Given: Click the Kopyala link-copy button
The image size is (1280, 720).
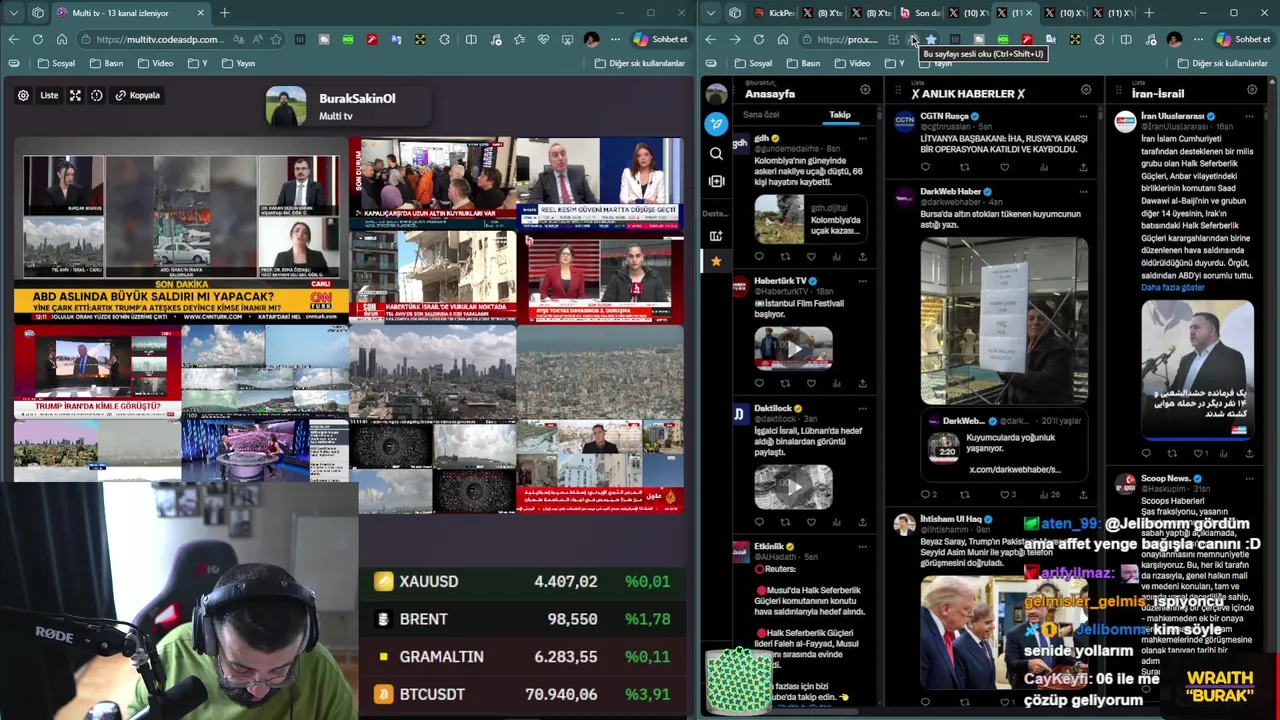Looking at the screenshot, I should [x=138, y=95].
